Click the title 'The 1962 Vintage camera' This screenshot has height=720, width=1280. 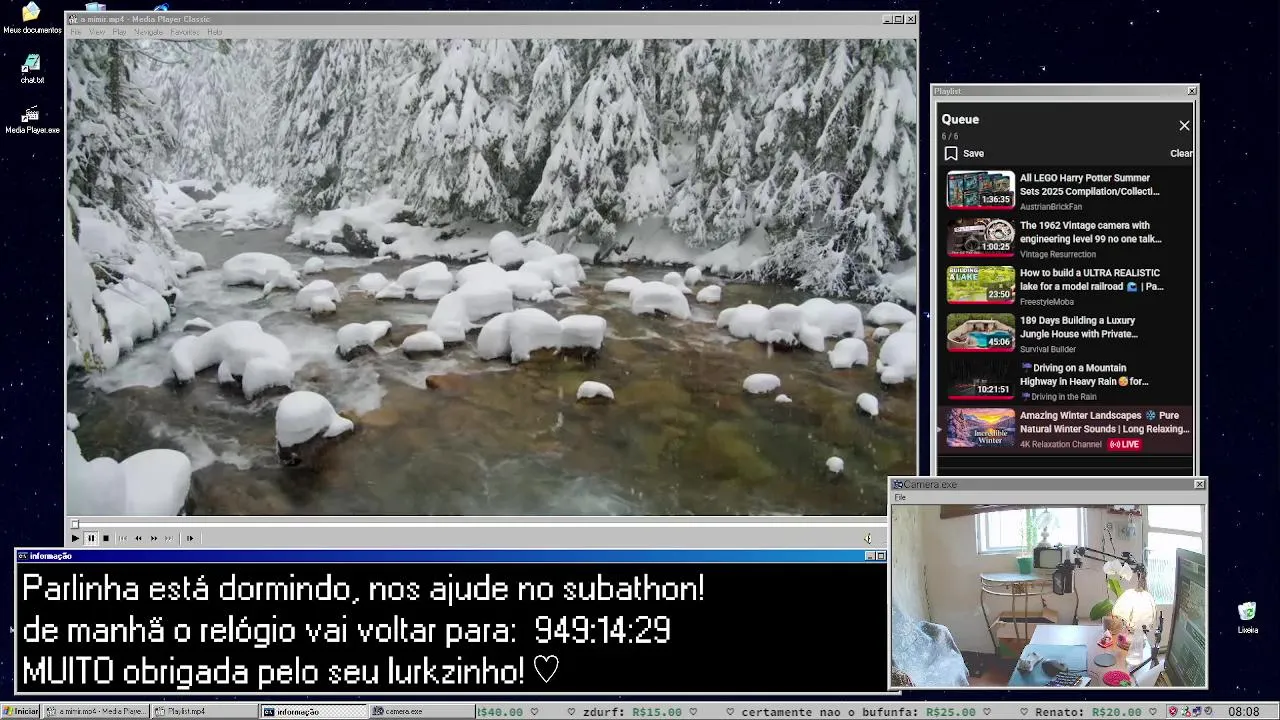tap(1091, 232)
